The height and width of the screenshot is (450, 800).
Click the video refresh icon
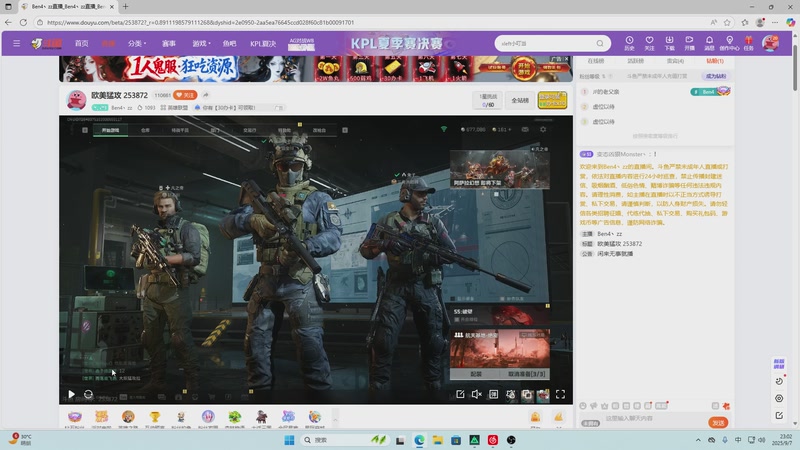click(x=88, y=394)
